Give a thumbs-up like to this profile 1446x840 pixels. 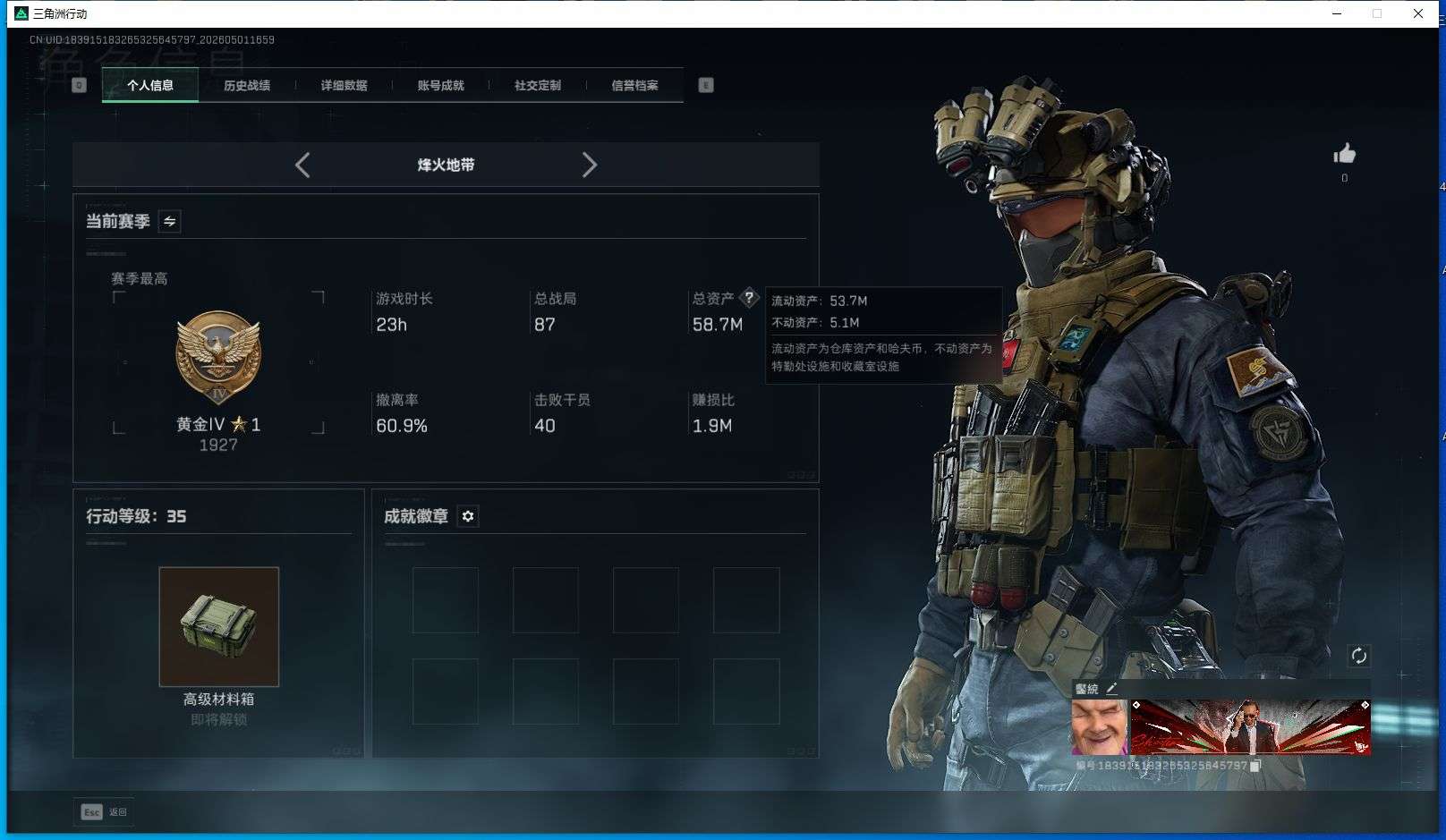(1344, 154)
